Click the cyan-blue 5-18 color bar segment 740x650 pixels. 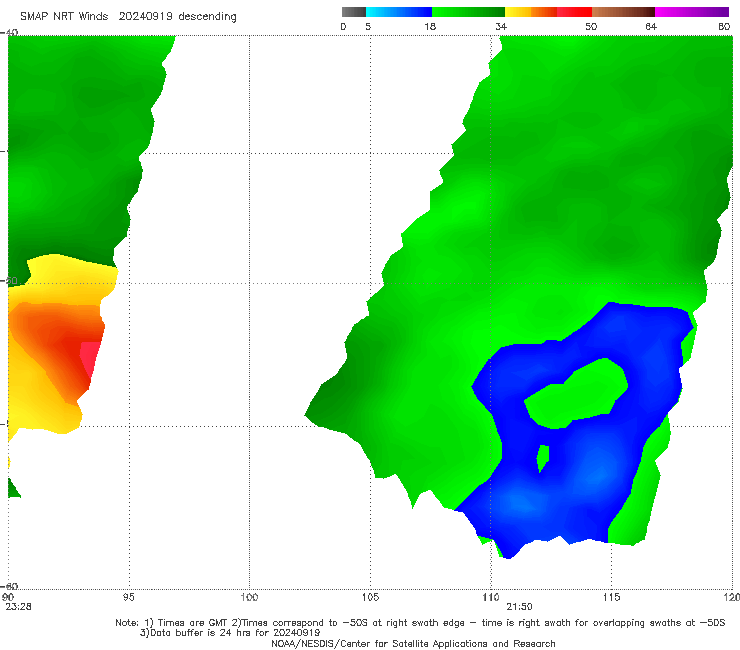[399, 12]
